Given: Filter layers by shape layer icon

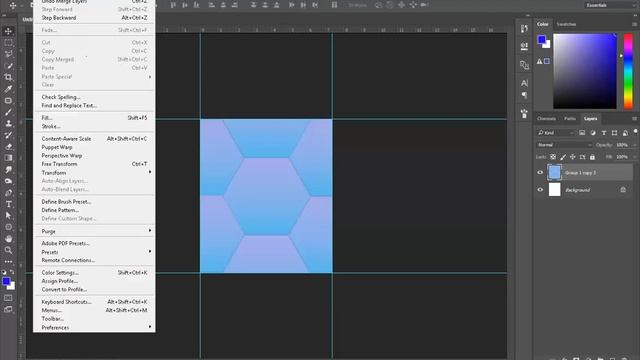Looking at the screenshot, I should pos(614,133).
